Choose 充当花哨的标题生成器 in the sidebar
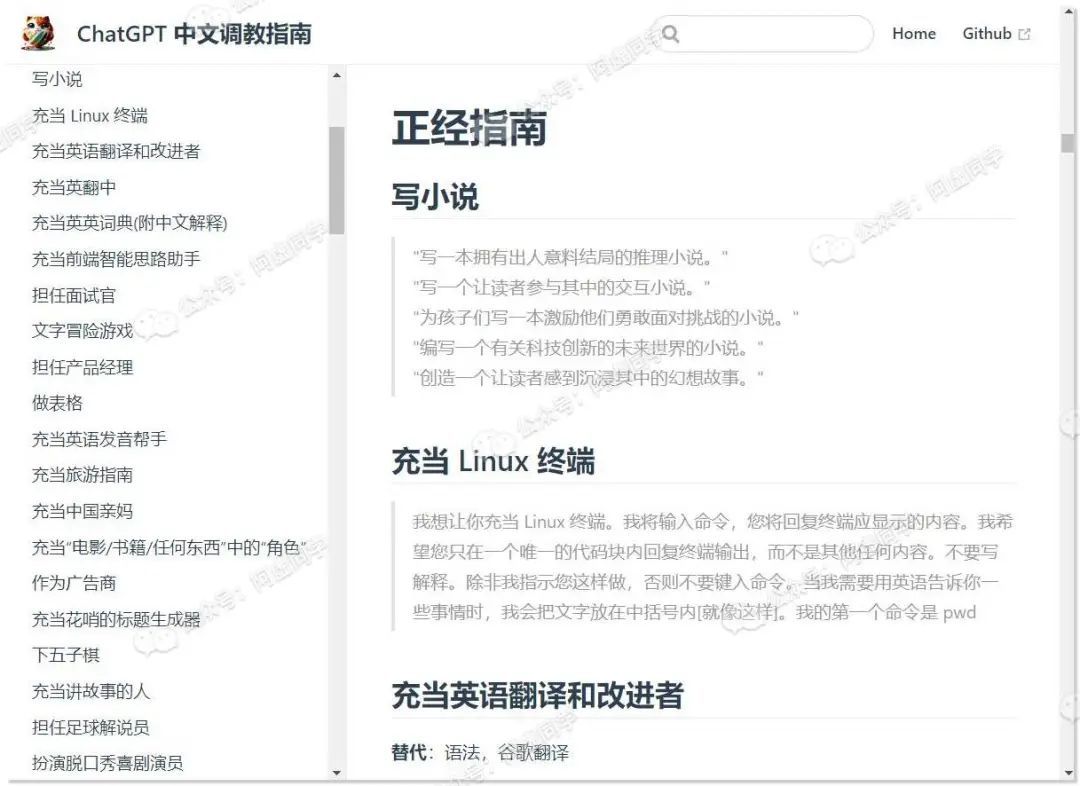The height and width of the screenshot is (786, 1080). (x=116, y=619)
